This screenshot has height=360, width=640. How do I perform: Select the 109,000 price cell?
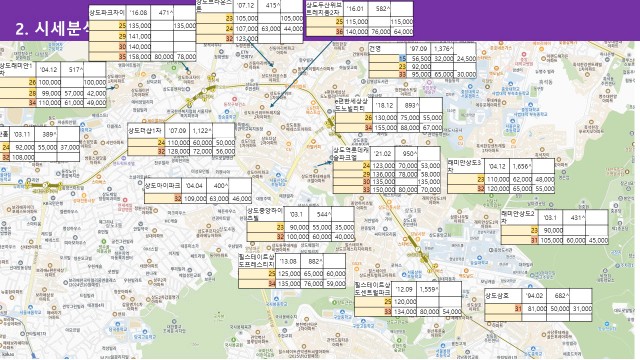pos(195,199)
